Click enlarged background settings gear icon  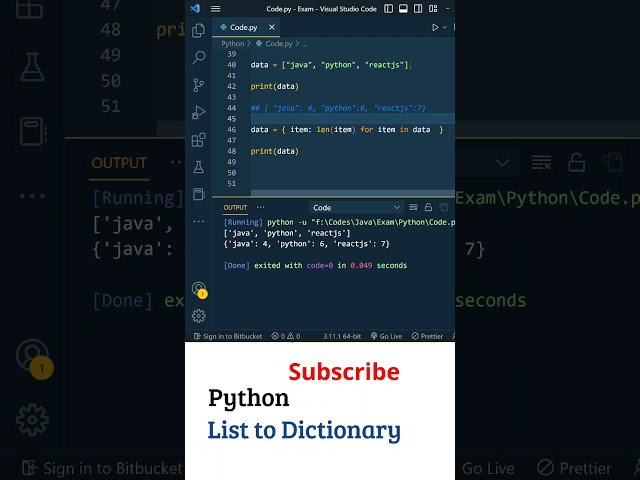[x=32, y=420]
